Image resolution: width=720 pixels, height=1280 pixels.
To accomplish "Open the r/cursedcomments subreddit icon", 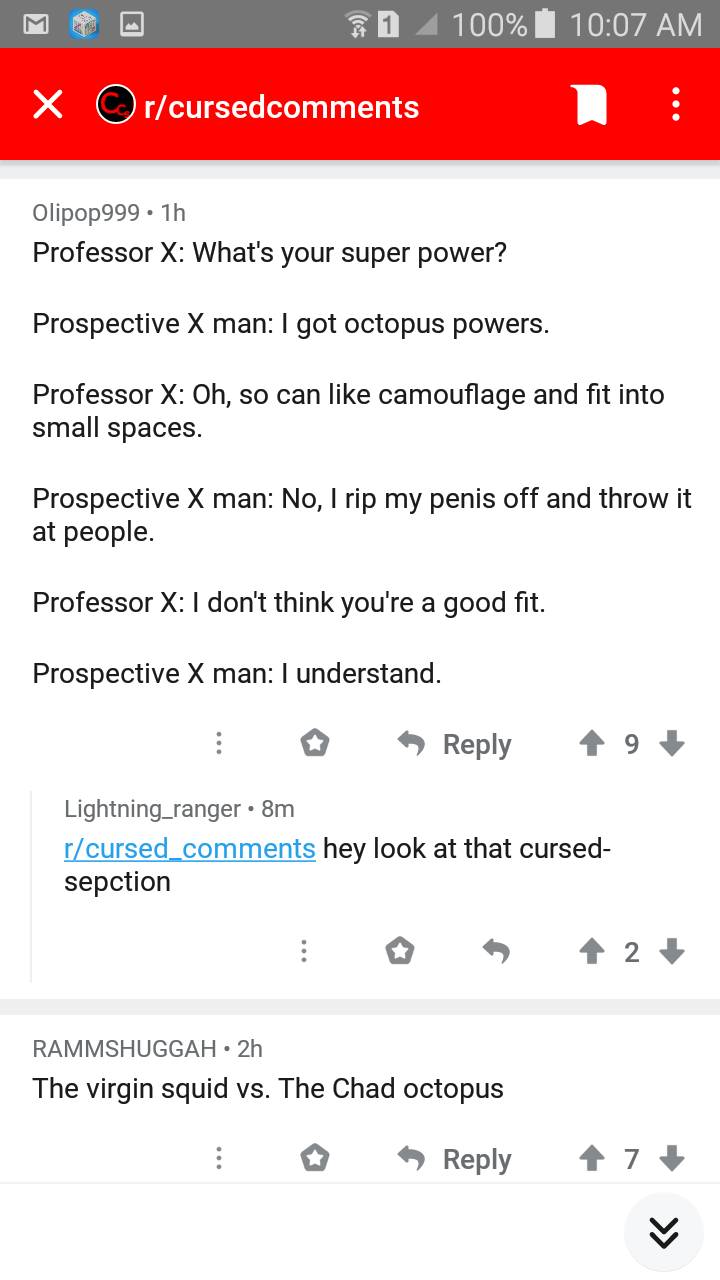I will click(x=115, y=103).
